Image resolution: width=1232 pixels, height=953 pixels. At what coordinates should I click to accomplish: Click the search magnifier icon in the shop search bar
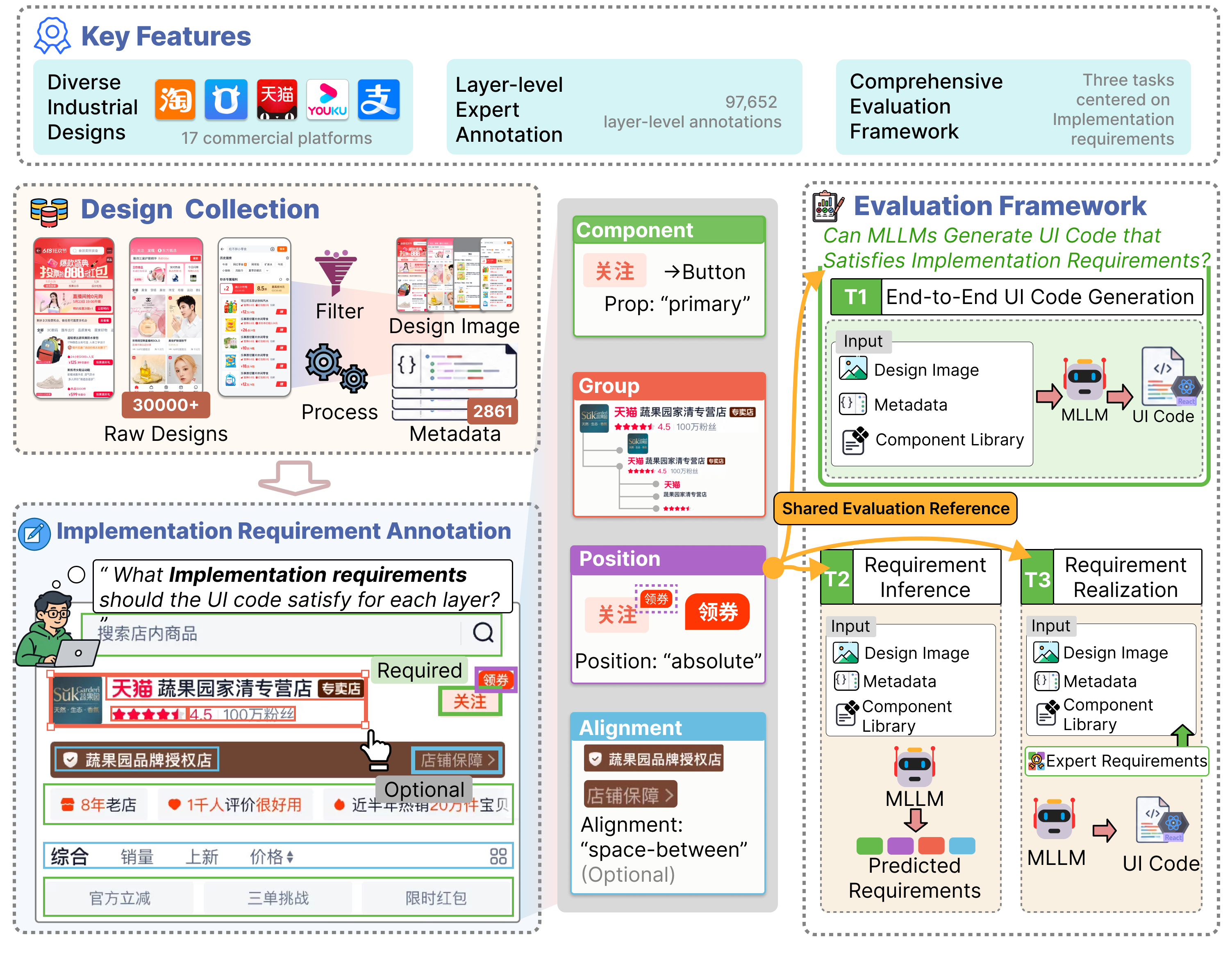[483, 633]
